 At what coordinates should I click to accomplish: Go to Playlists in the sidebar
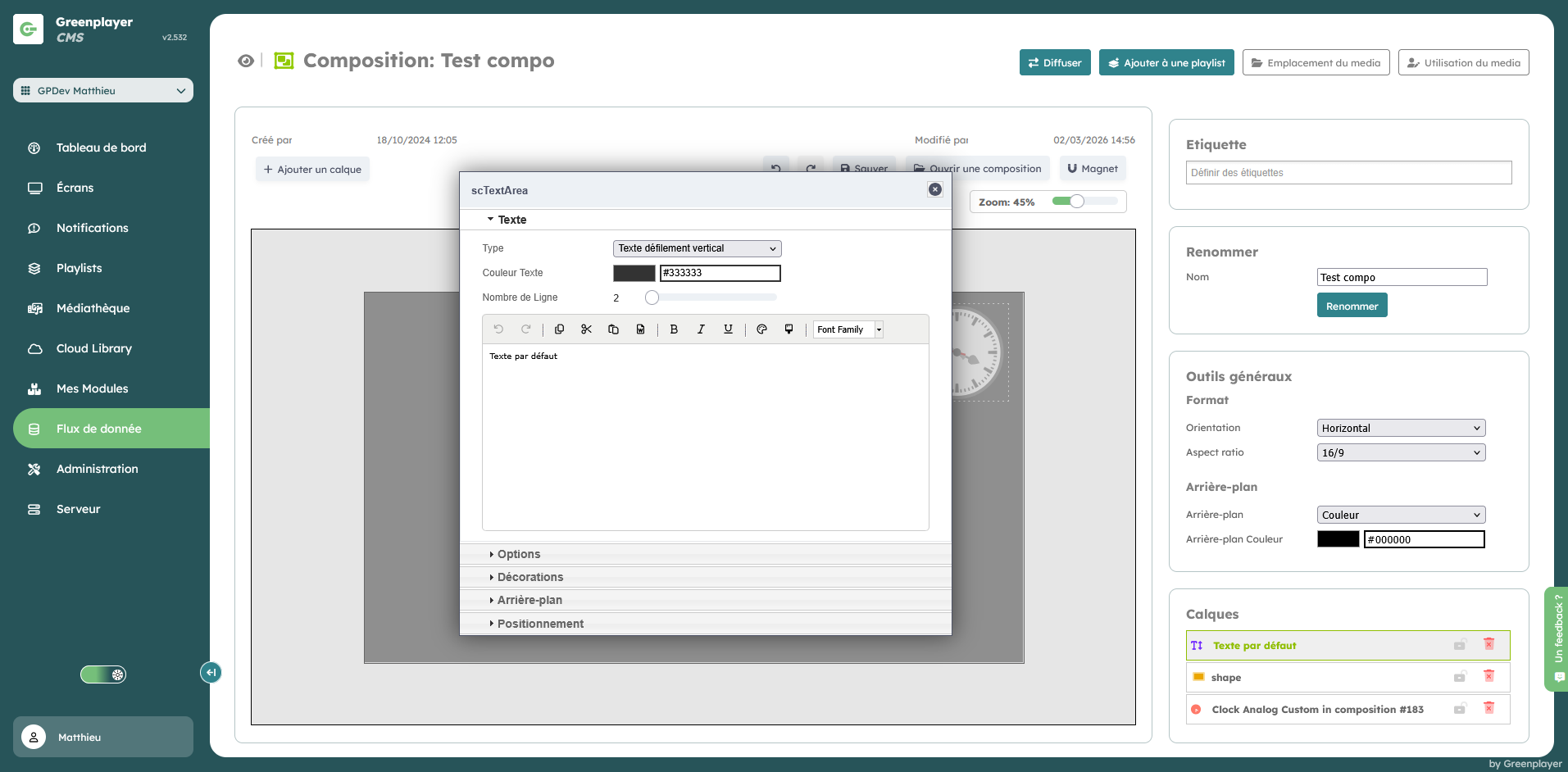coord(79,268)
